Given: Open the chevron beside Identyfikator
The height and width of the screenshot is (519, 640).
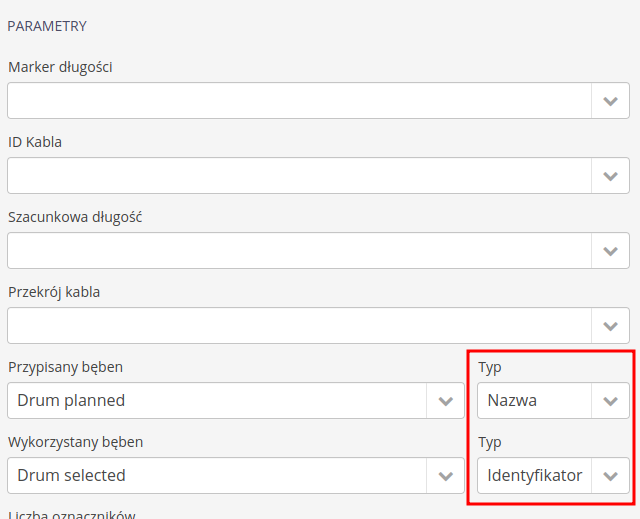Looking at the screenshot, I should pyautogui.click(x=610, y=476).
